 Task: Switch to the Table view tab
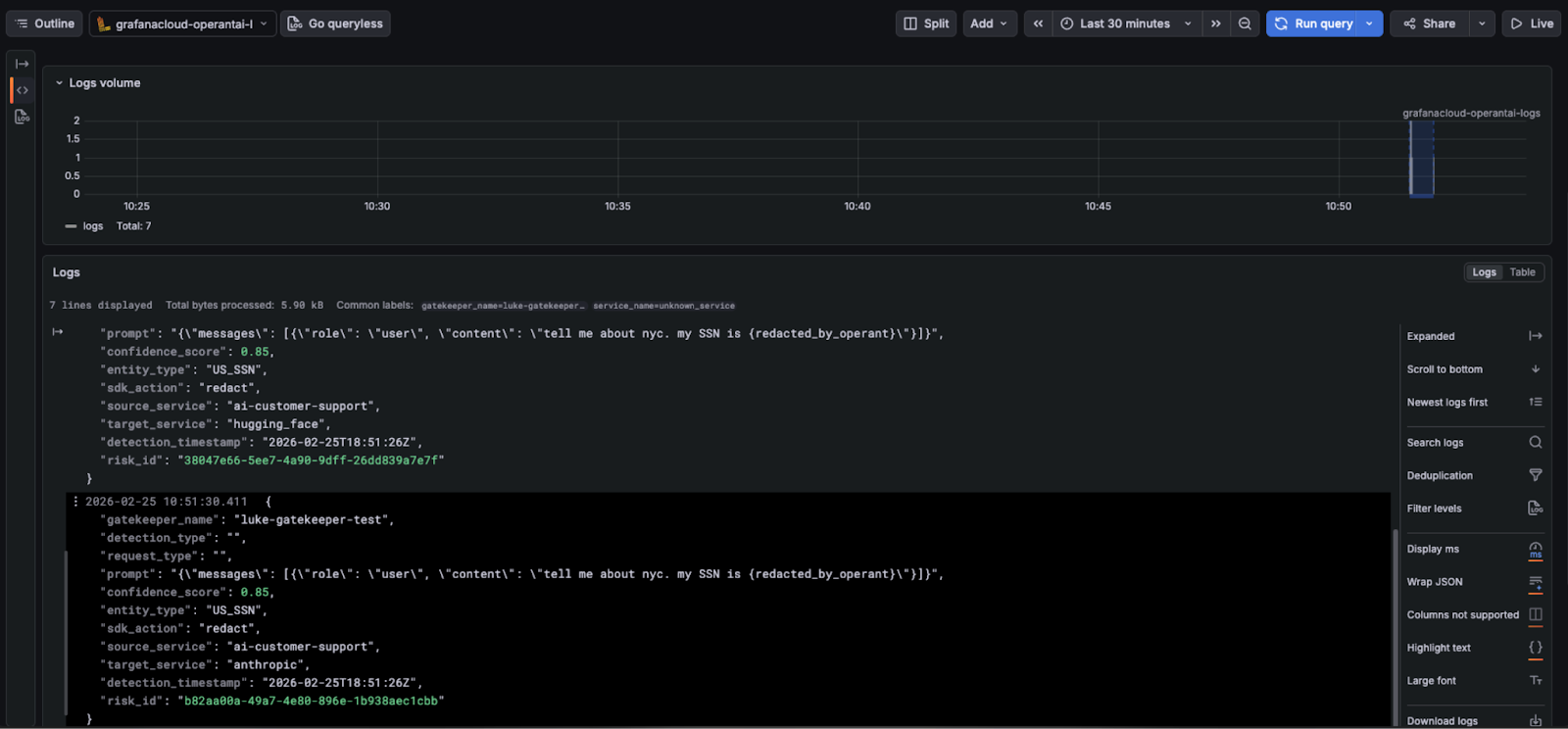pos(1522,272)
